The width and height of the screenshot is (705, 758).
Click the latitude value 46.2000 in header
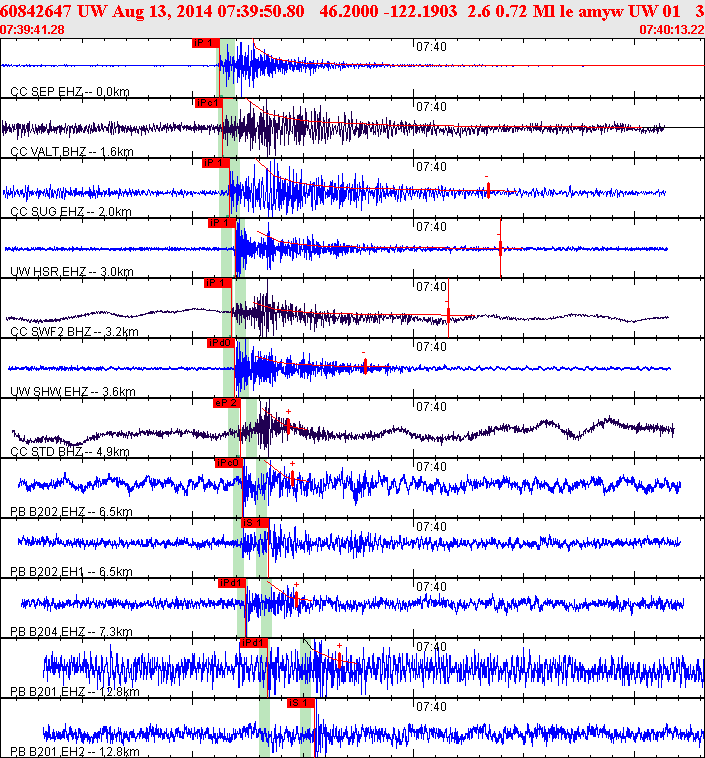click(349, 11)
